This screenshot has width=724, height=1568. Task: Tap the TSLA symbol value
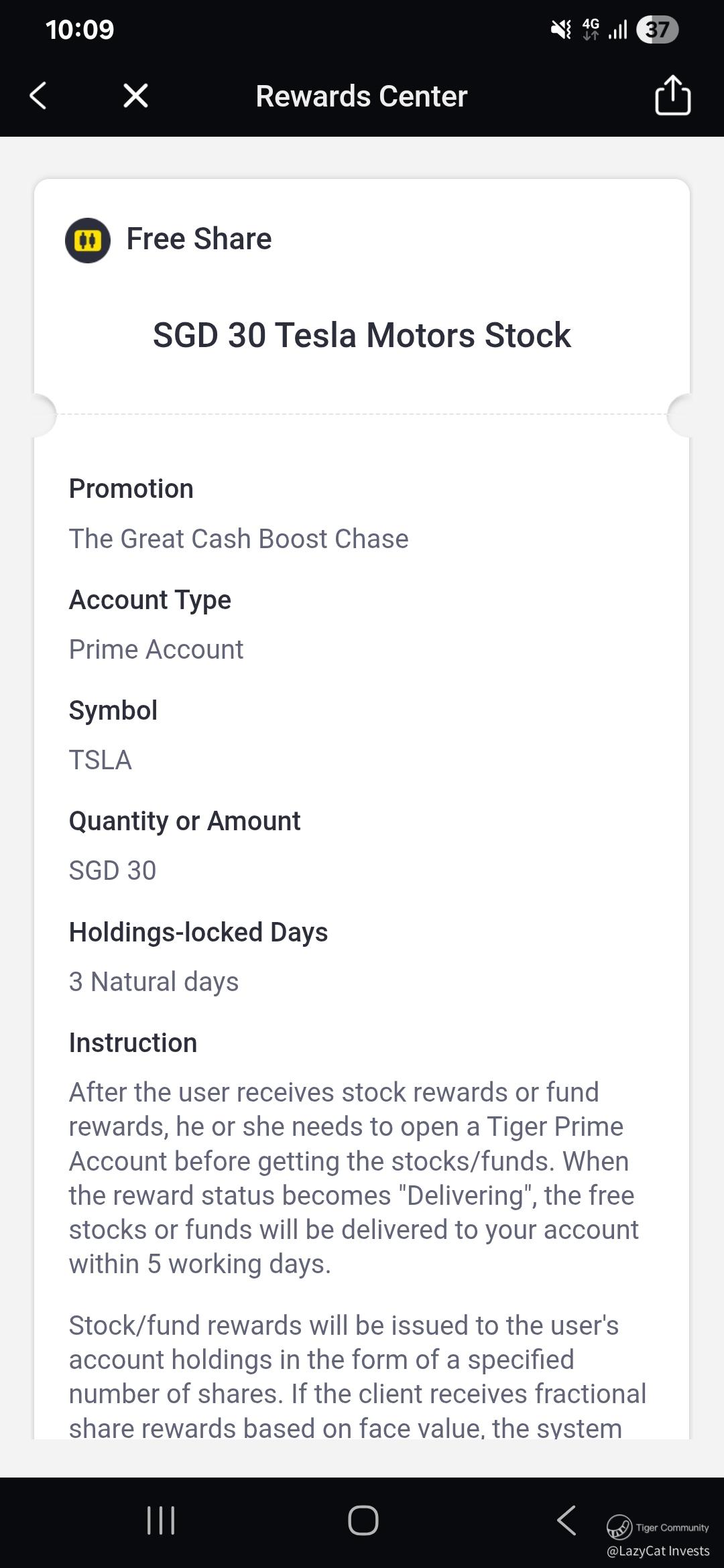tap(101, 760)
